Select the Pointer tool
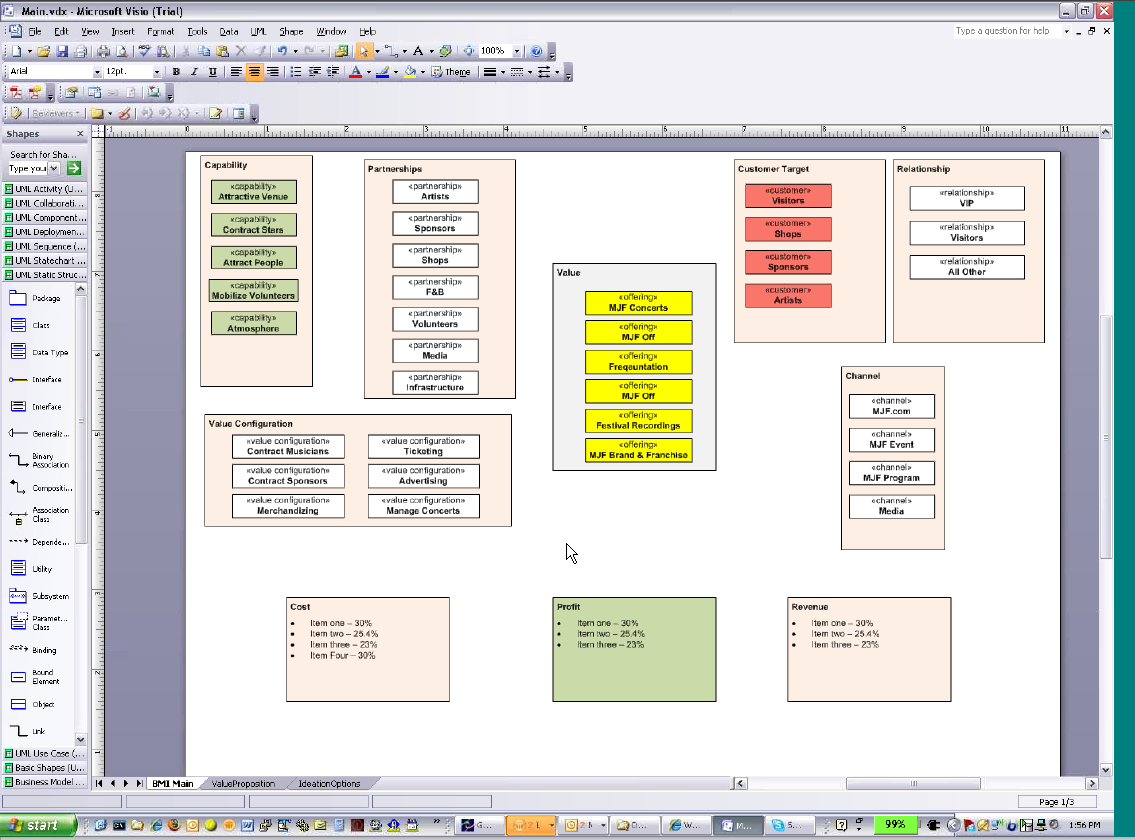The width and height of the screenshot is (1135, 840). 365,51
